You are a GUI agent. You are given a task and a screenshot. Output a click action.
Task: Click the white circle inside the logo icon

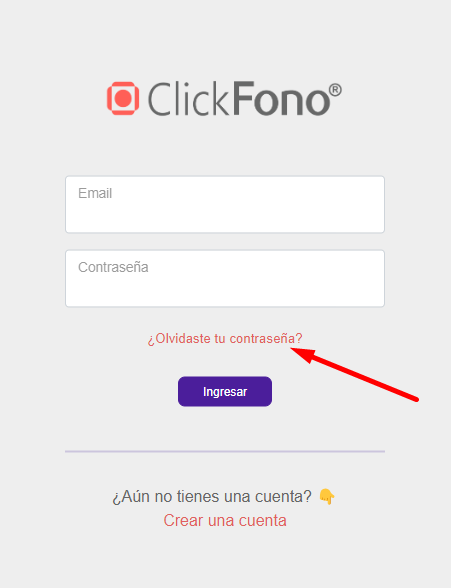[123, 98]
